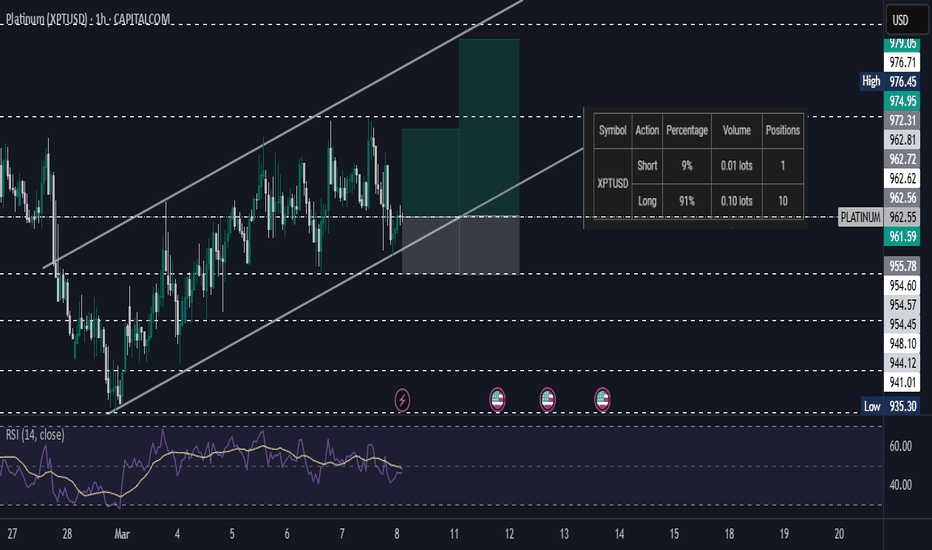Click the Volume column header
Viewport: 932px width, 550px height.
pyautogui.click(x=736, y=130)
